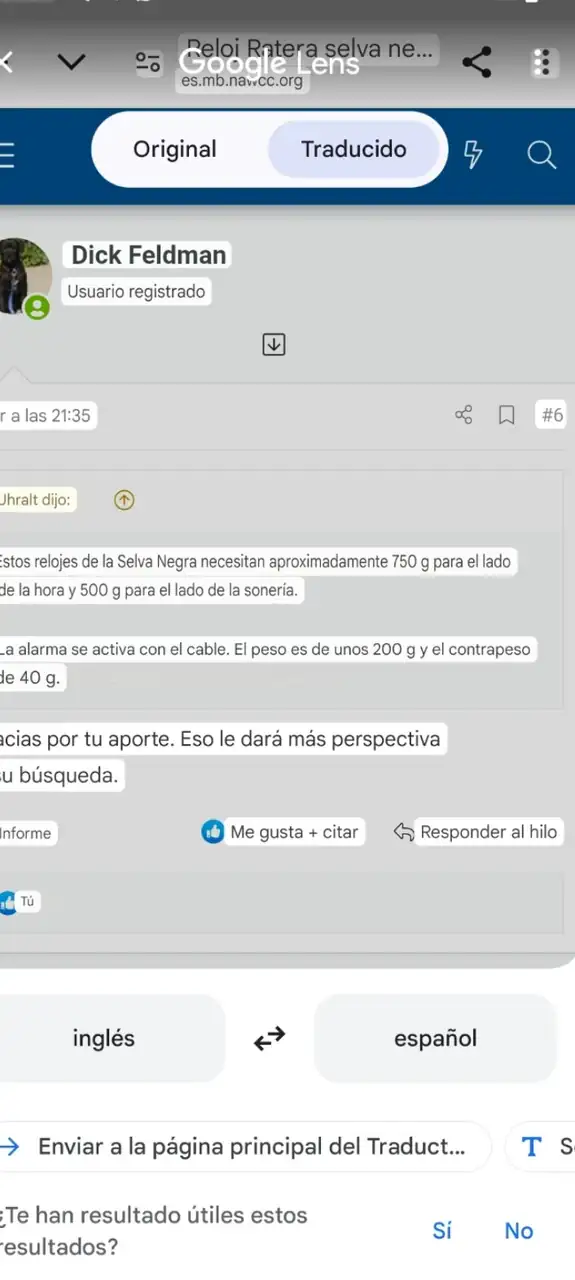Viewport: 575px width, 1280px height.
Task: Tap the T text chip
Action: tap(540, 1147)
